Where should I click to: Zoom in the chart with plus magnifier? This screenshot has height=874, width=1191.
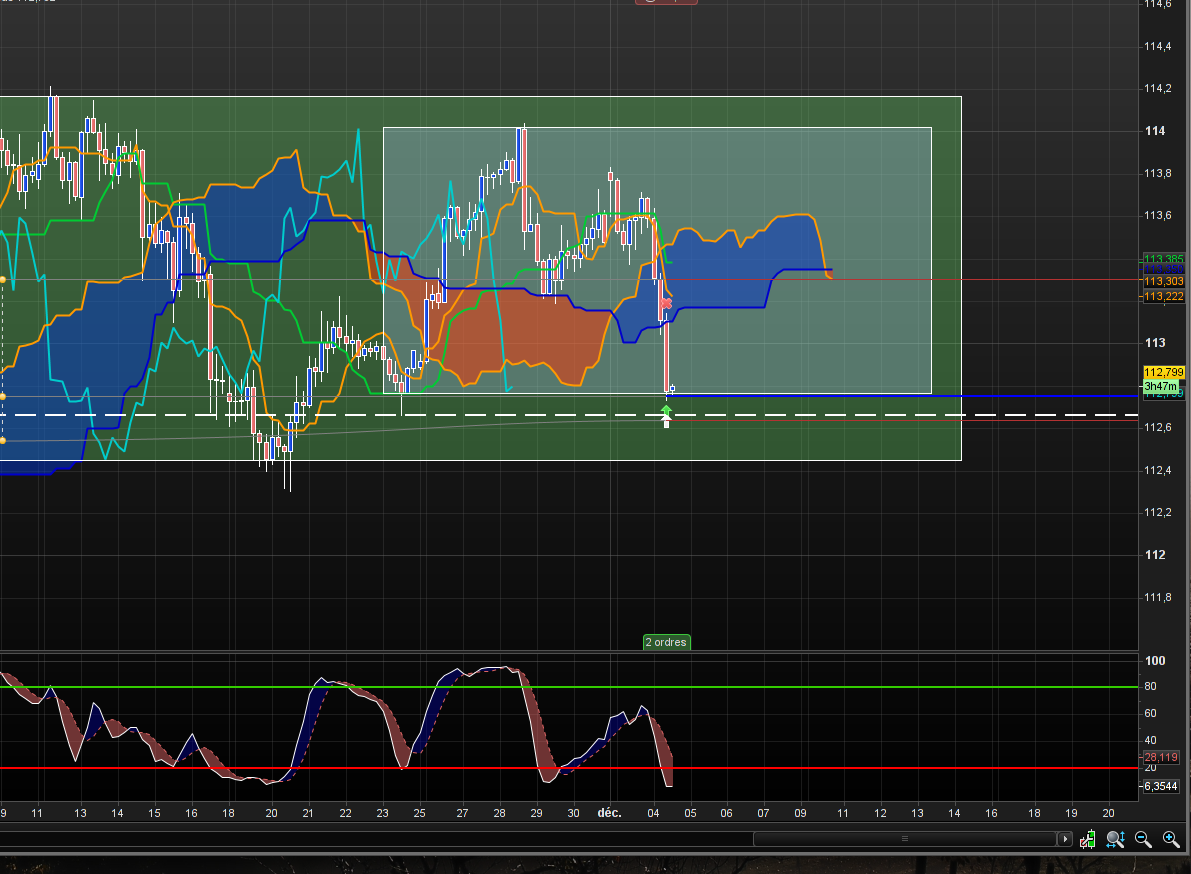pos(1171,839)
